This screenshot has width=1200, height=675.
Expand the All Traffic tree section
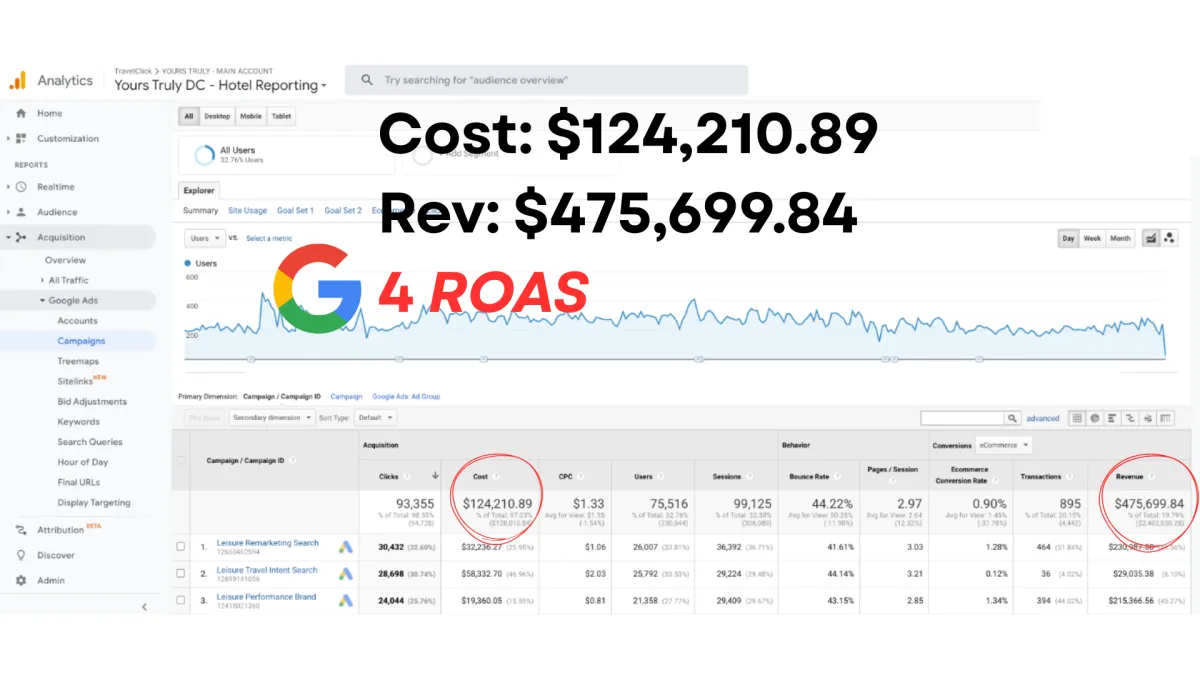[x=42, y=280]
